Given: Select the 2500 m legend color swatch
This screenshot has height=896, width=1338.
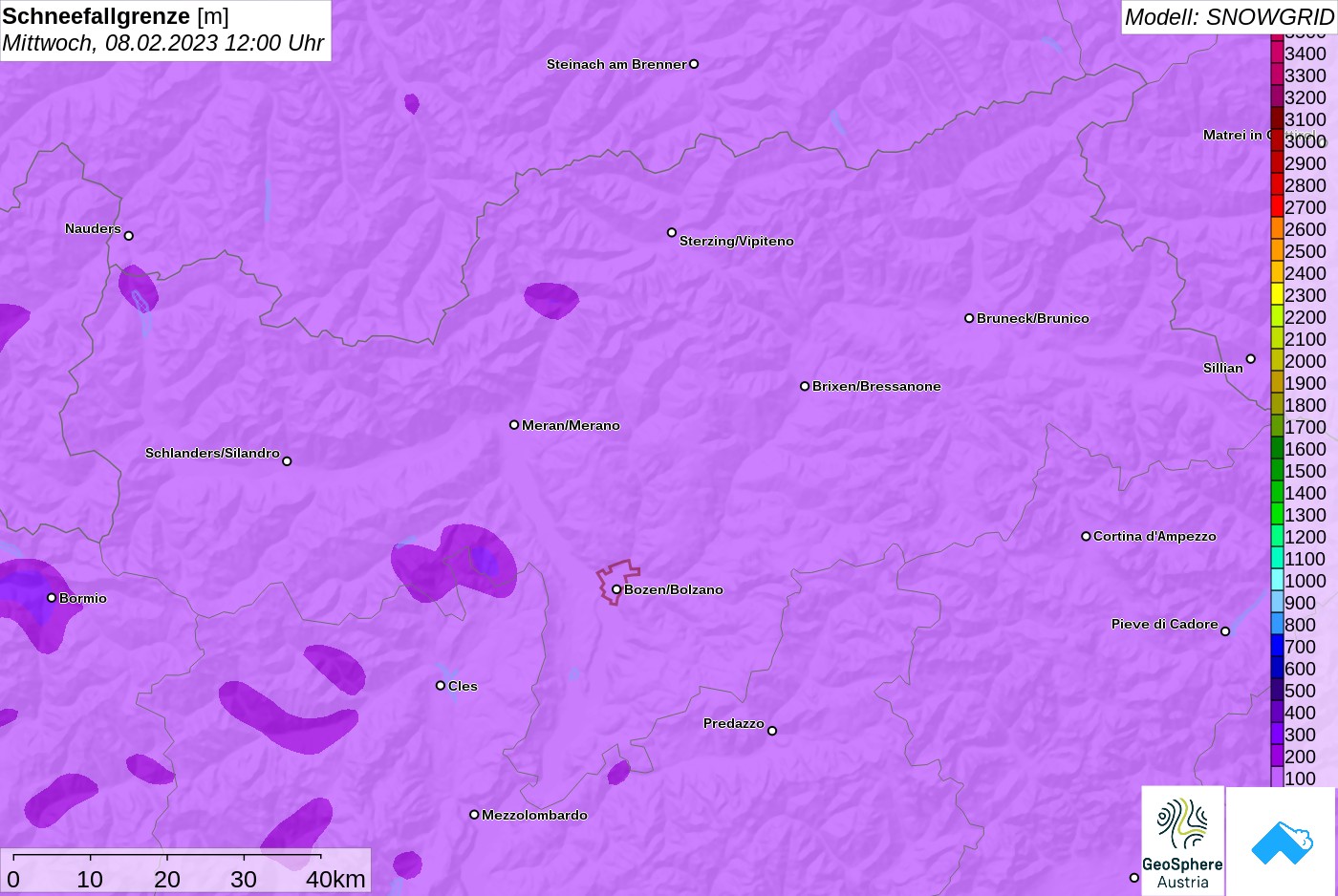Looking at the screenshot, I should [x=1277, y=251].
